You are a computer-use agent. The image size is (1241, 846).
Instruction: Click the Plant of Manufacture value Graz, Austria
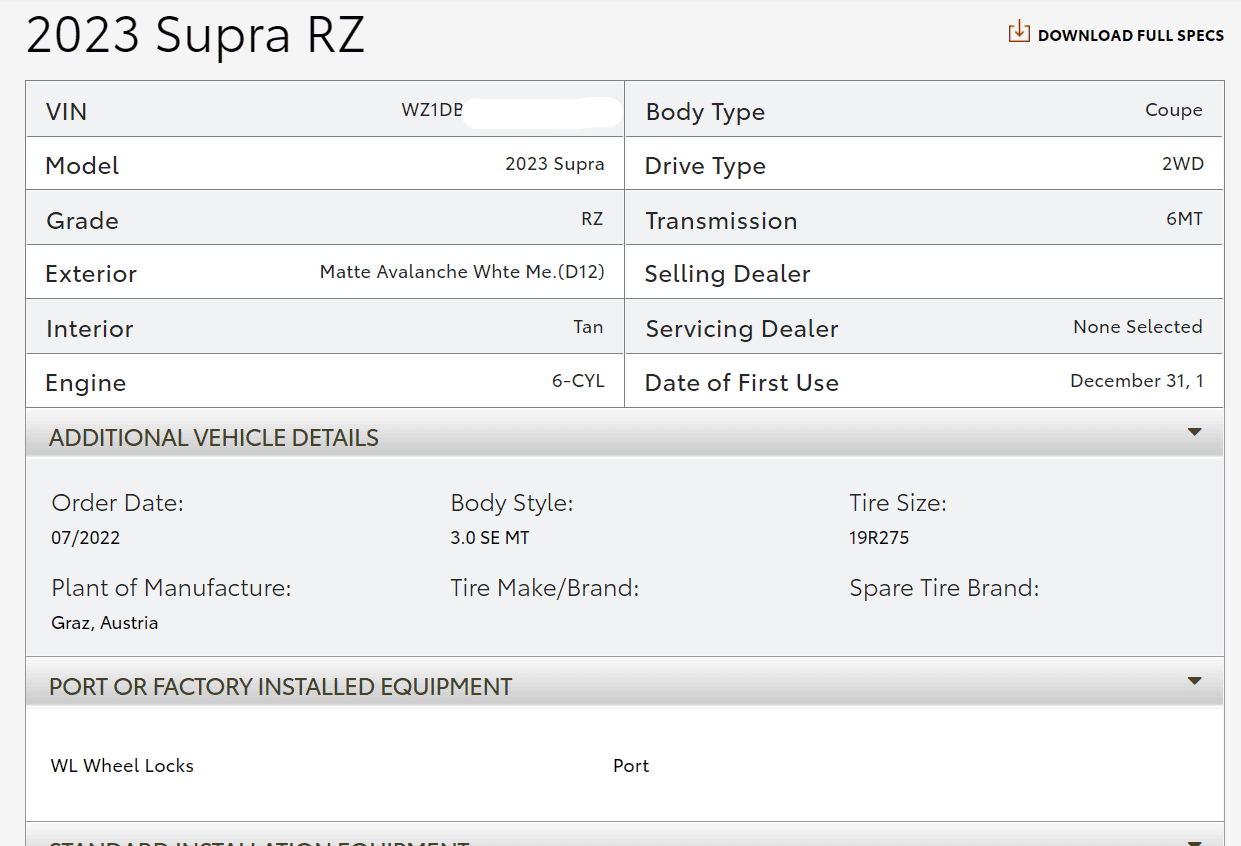click(105, 623)
